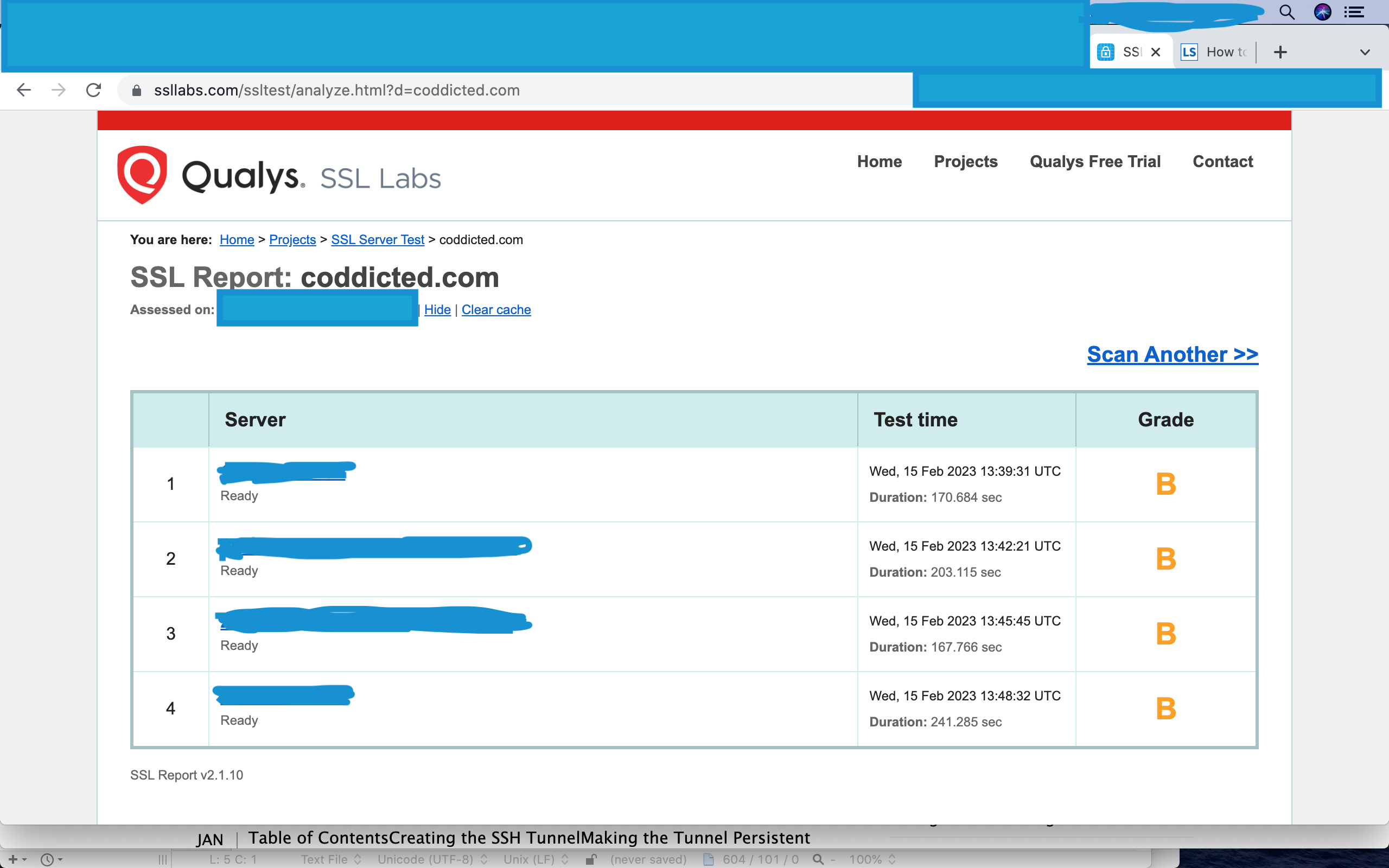Click the address bar URL
Screen dimensions: 1389x868
(x=337, y=91)
